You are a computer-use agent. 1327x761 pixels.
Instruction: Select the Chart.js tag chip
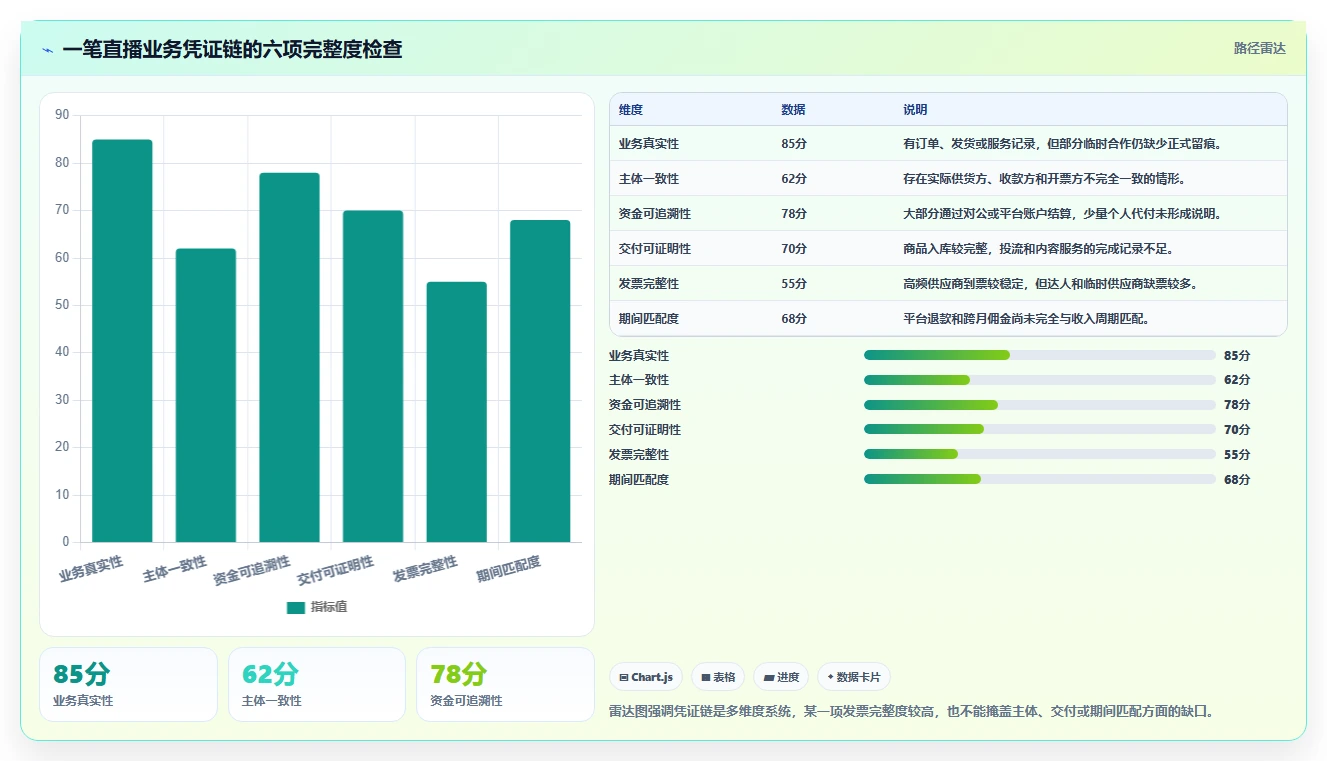(646, 677)
